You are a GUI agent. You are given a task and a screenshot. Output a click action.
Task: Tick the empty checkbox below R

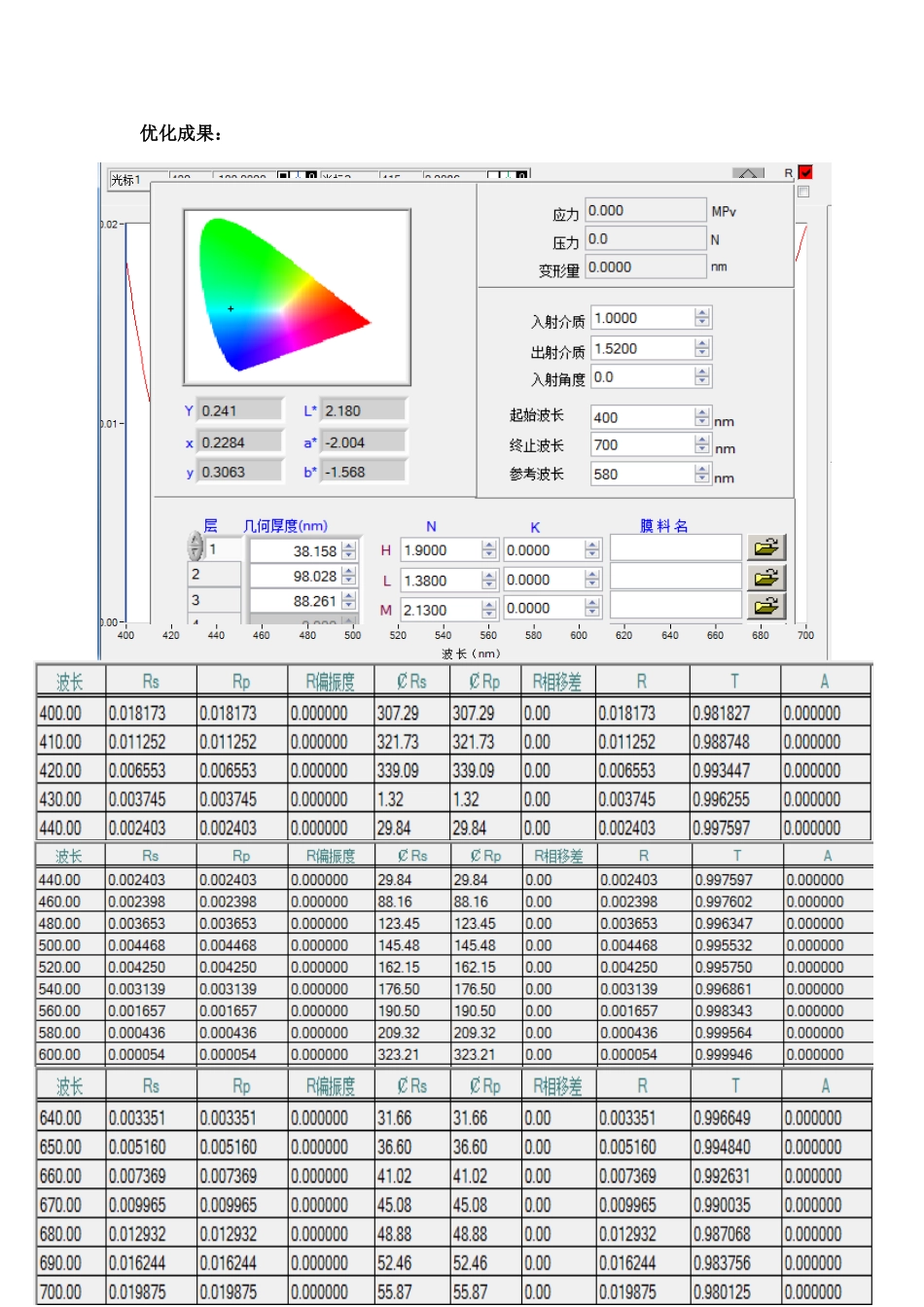click(803, 192)
